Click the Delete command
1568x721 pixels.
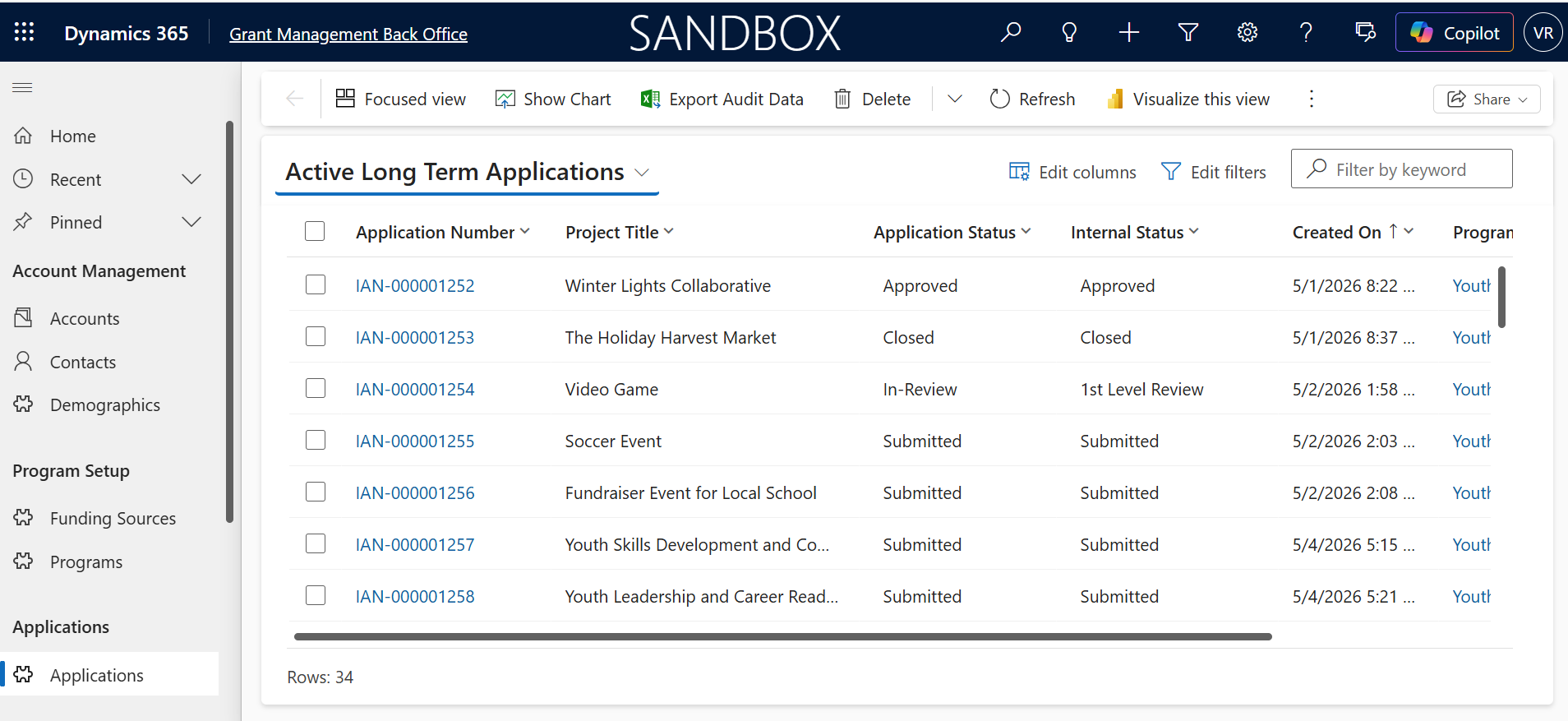[872, 99]
